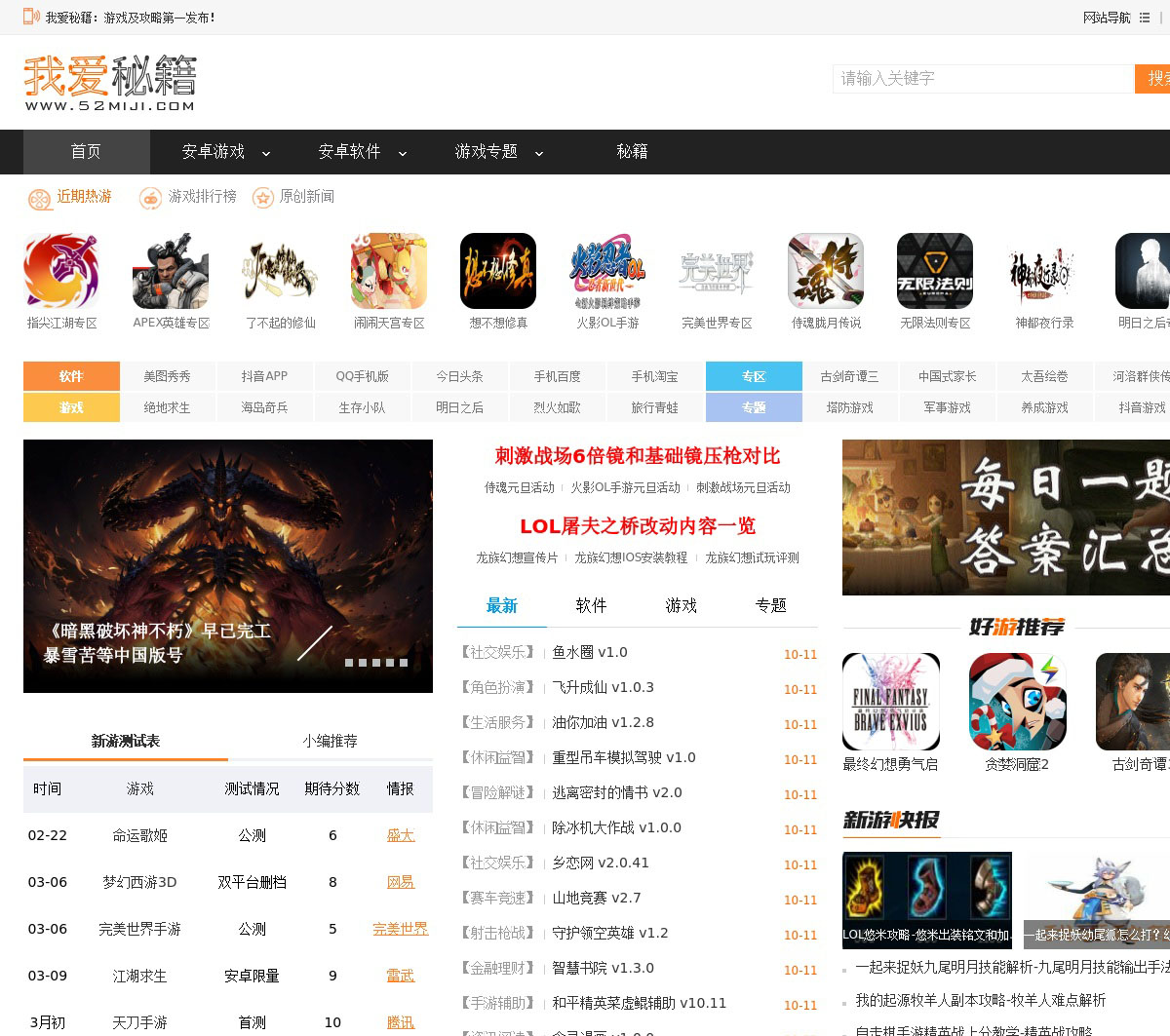Click 梦幻西游3D in test table
Screen dimensions: 1170x1036
(x=139, y=882)
